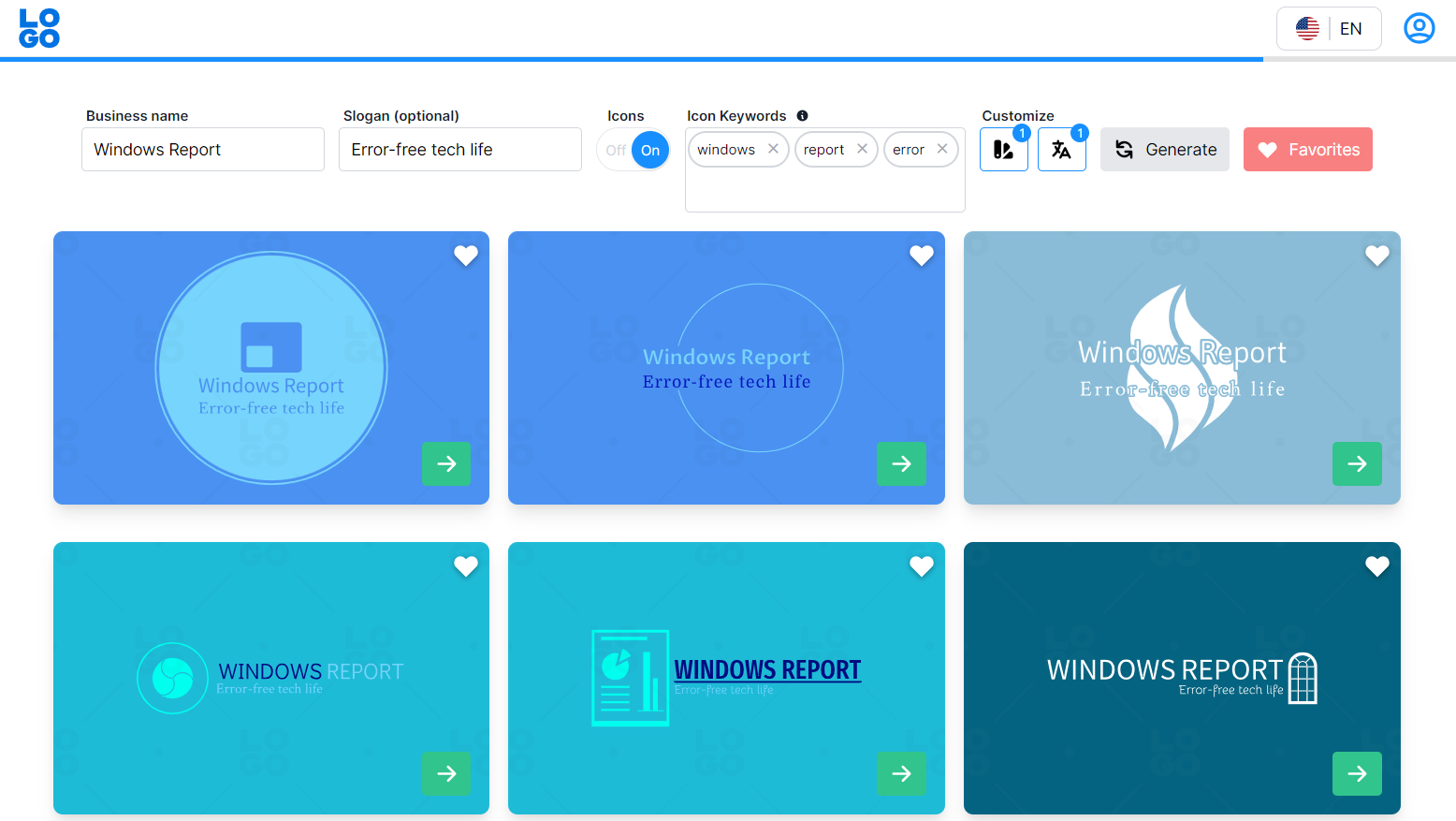1456x821 pixels.
Task: Open the font customization options
Action: click(x=1061, y=149)
